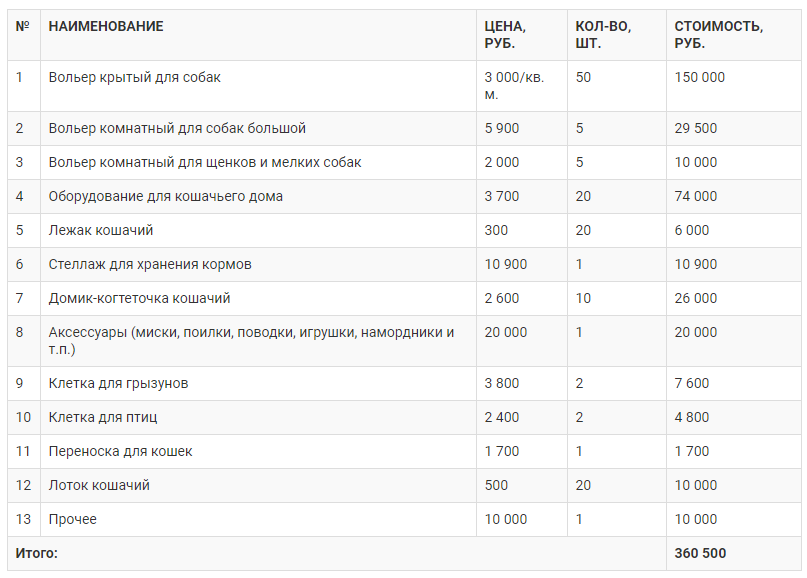This screenshot has height=578, width=807.
Task: Select the cell Стеллаж для хранения кормов
Action: point(258,264)
